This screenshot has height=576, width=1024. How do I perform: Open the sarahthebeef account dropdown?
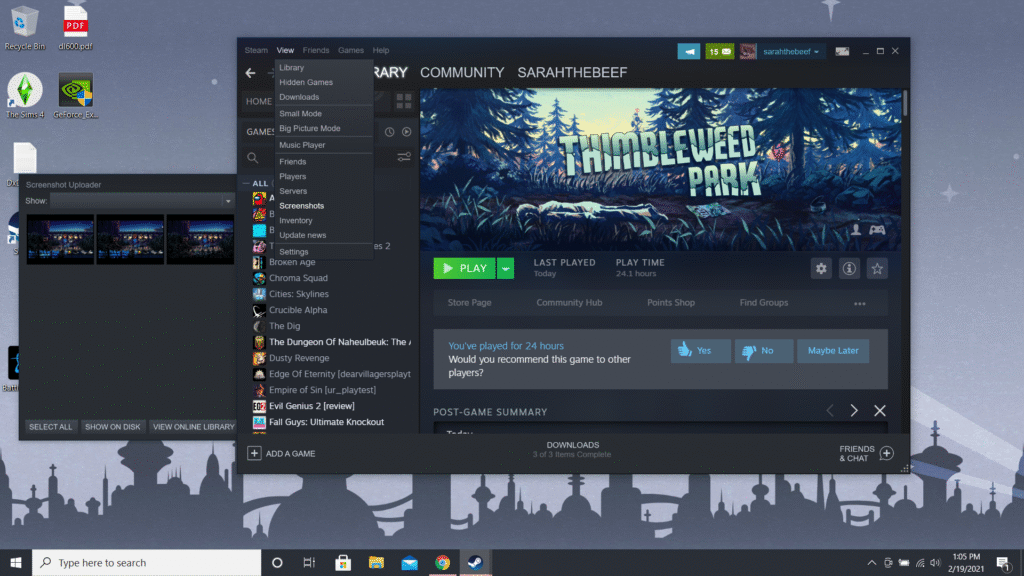(x=791, y=51)
